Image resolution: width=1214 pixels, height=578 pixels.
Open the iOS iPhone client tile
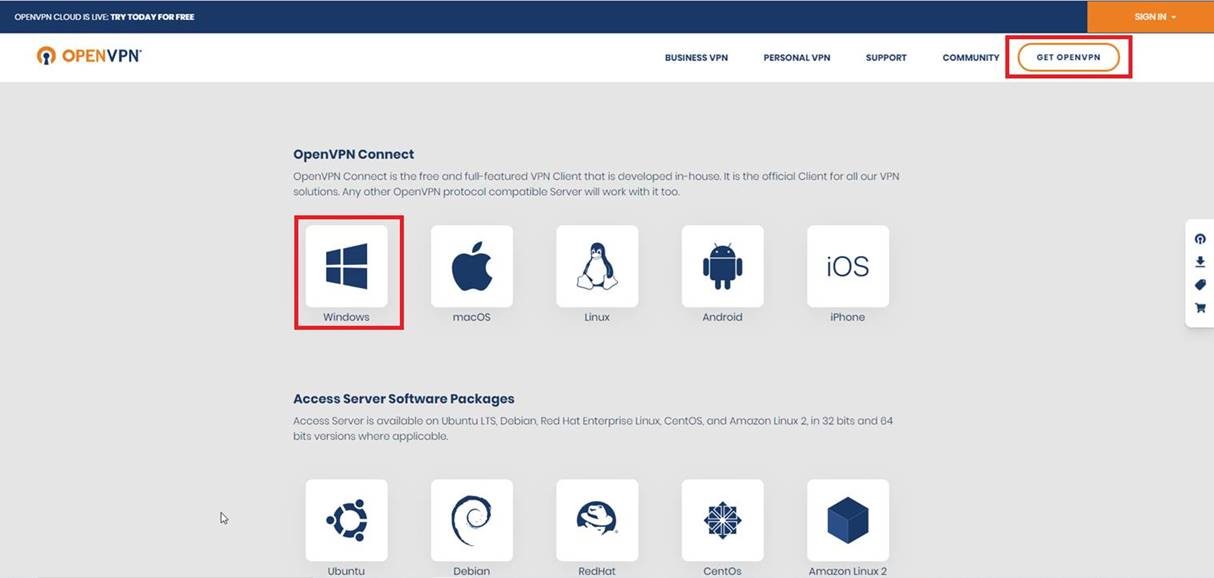(x=848, y=266)
